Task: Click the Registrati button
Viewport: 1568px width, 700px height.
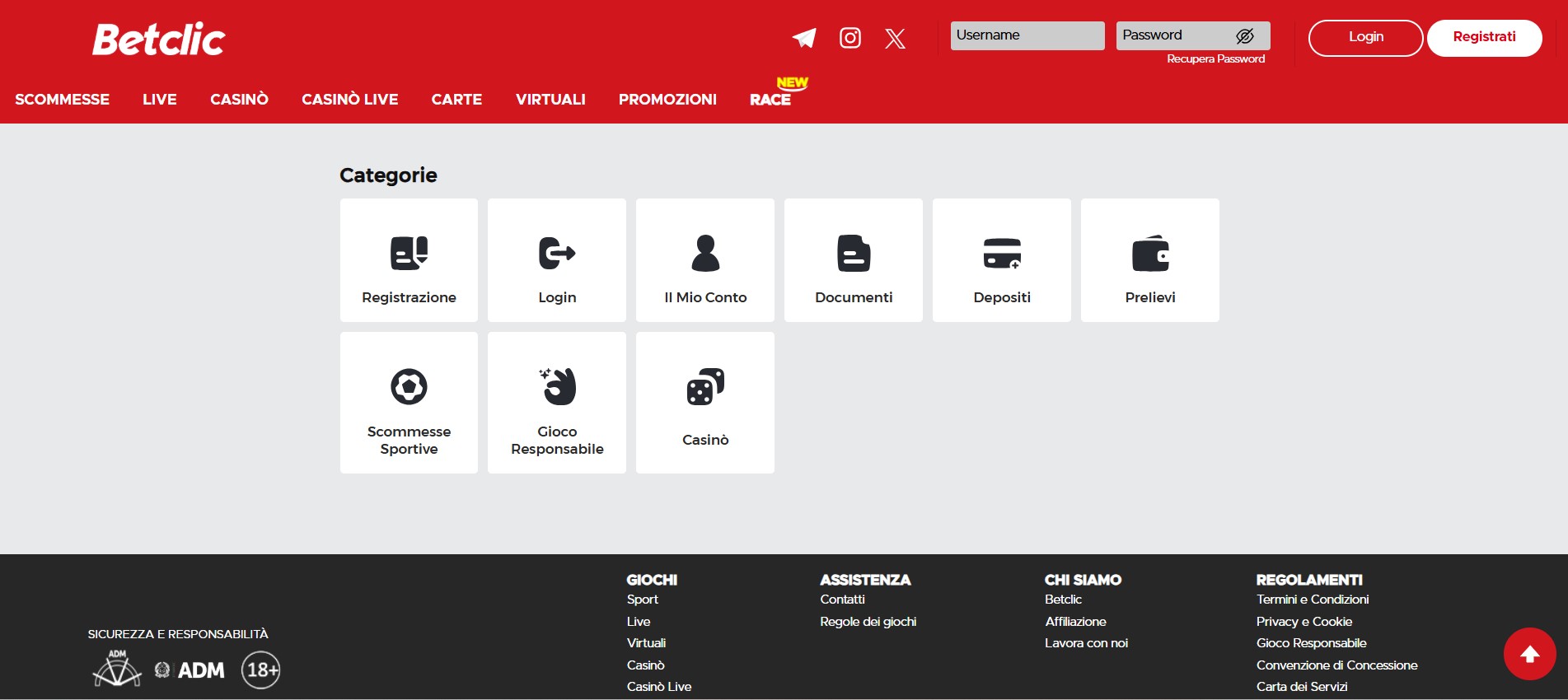Action: coord(1484,38)
